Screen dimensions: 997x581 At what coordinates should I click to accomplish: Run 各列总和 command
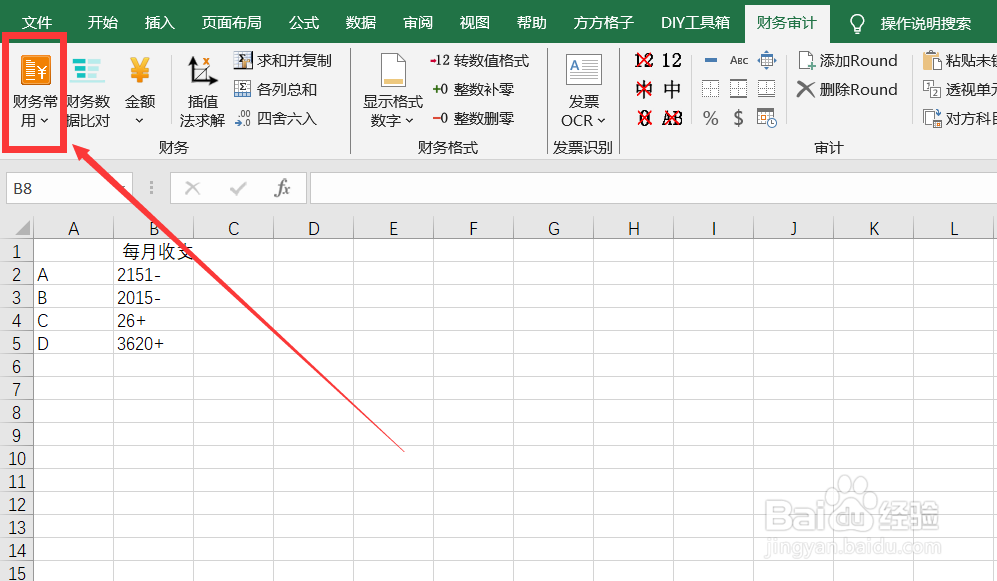pos(275,89)
